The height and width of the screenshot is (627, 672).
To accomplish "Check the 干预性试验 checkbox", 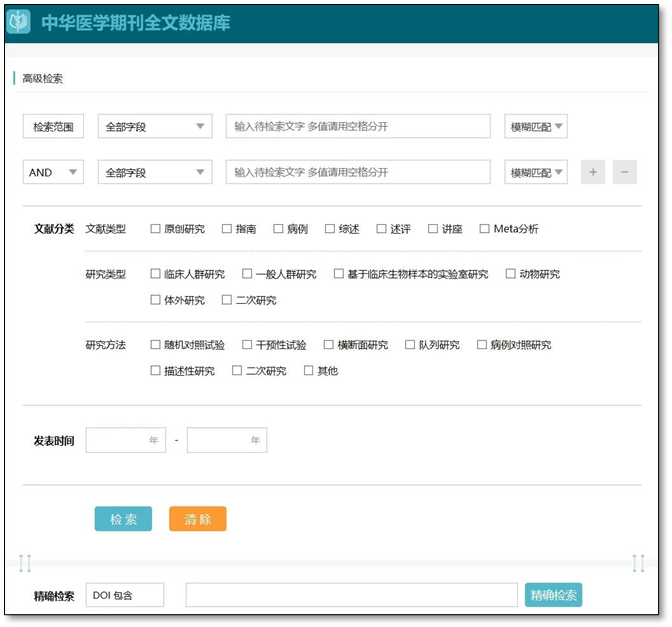I will point(247,345).
